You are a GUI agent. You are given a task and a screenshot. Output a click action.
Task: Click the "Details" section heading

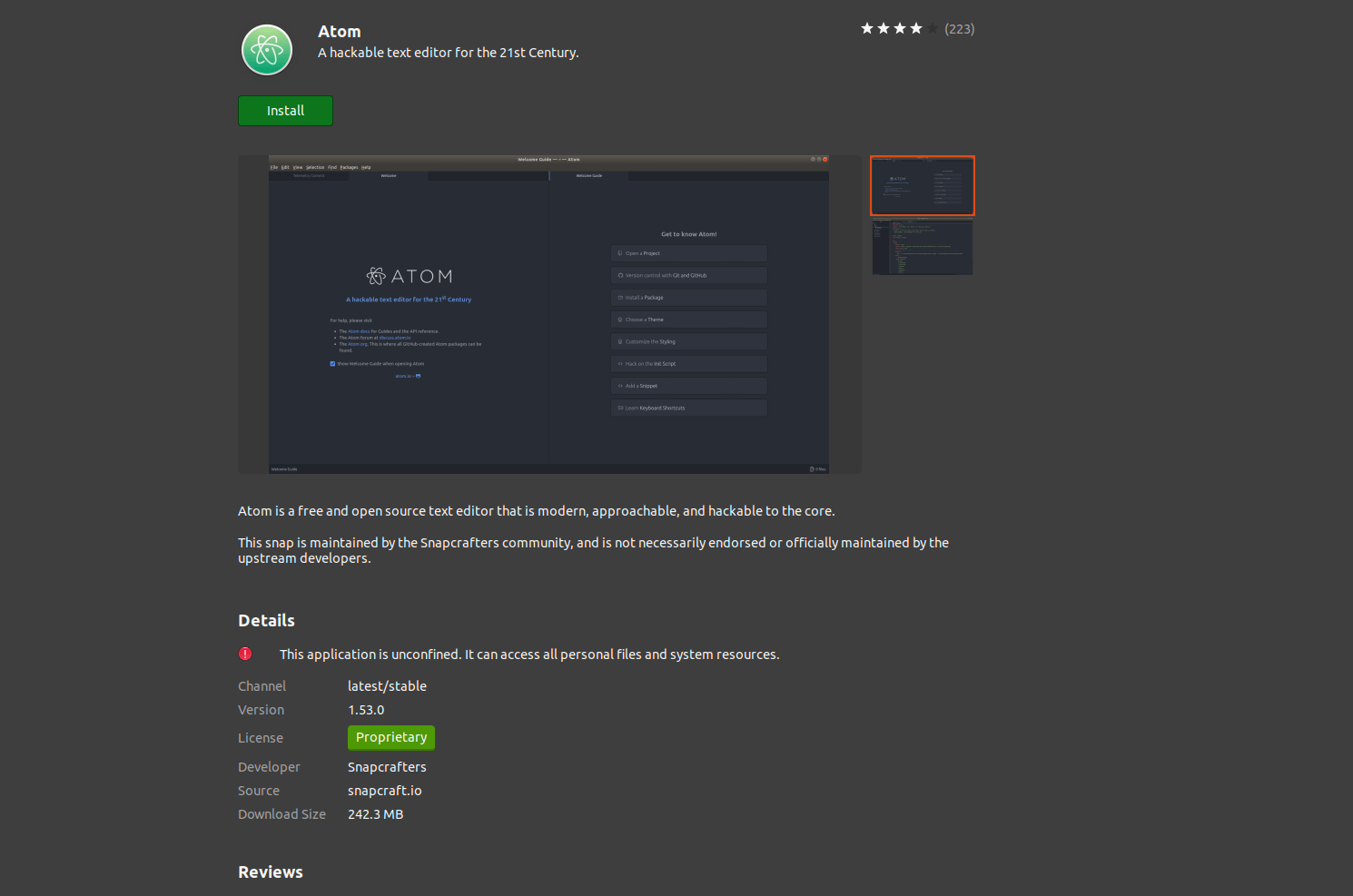coord(266,621)
